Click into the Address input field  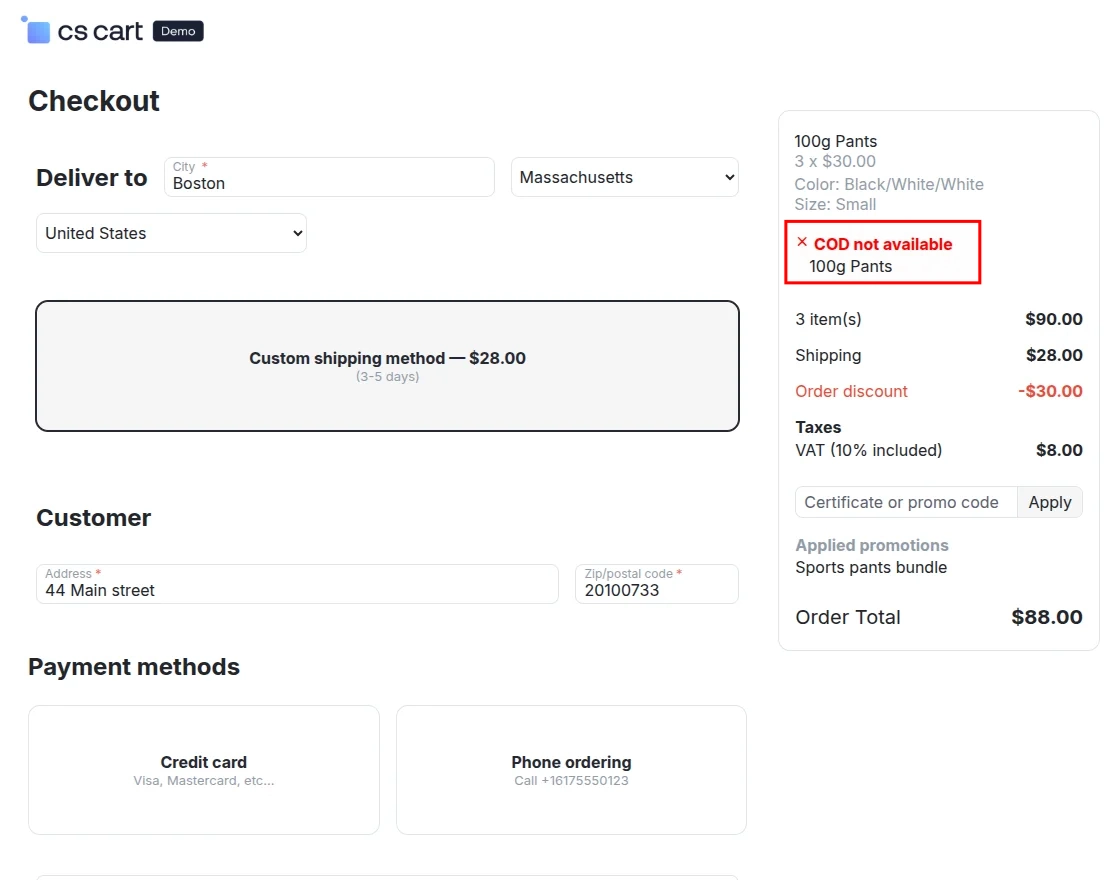(297, 590)
